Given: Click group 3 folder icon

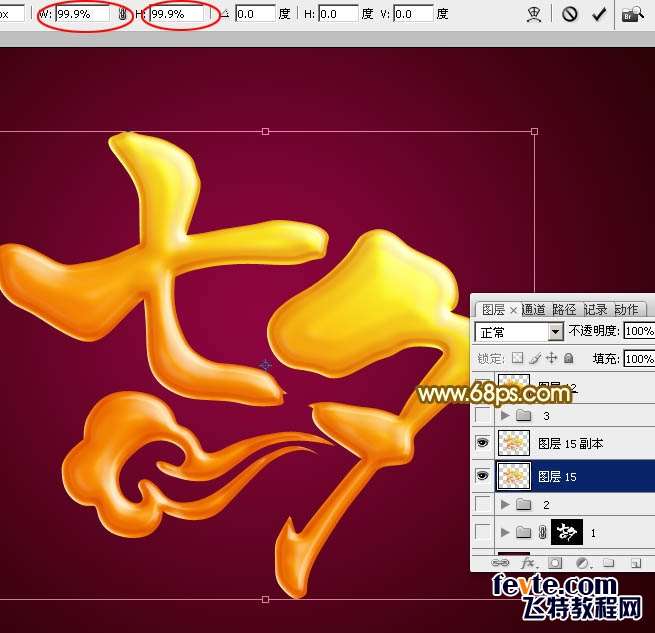Looking at the screenshot, I should (x=523, y=415).
